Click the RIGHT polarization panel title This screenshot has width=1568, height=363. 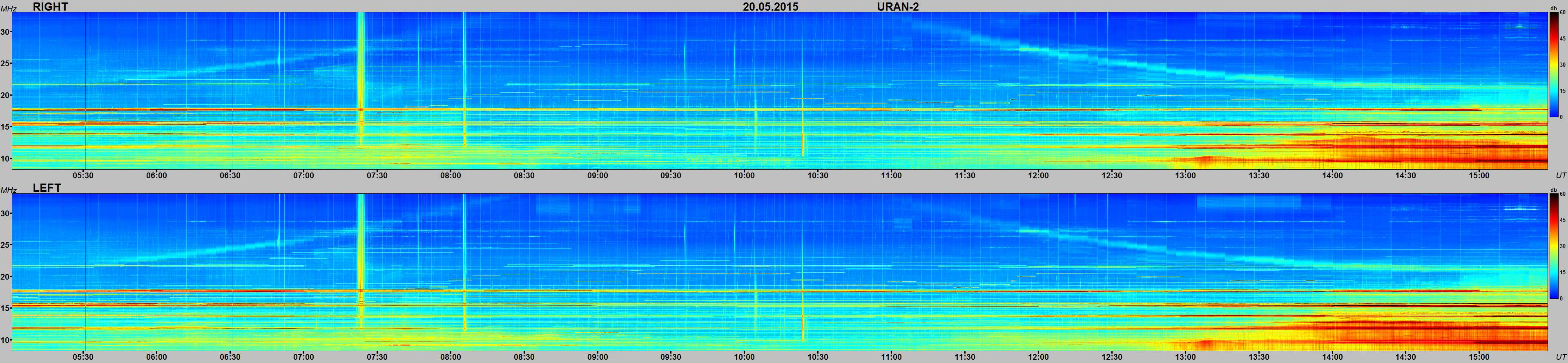tap(51, 6)
